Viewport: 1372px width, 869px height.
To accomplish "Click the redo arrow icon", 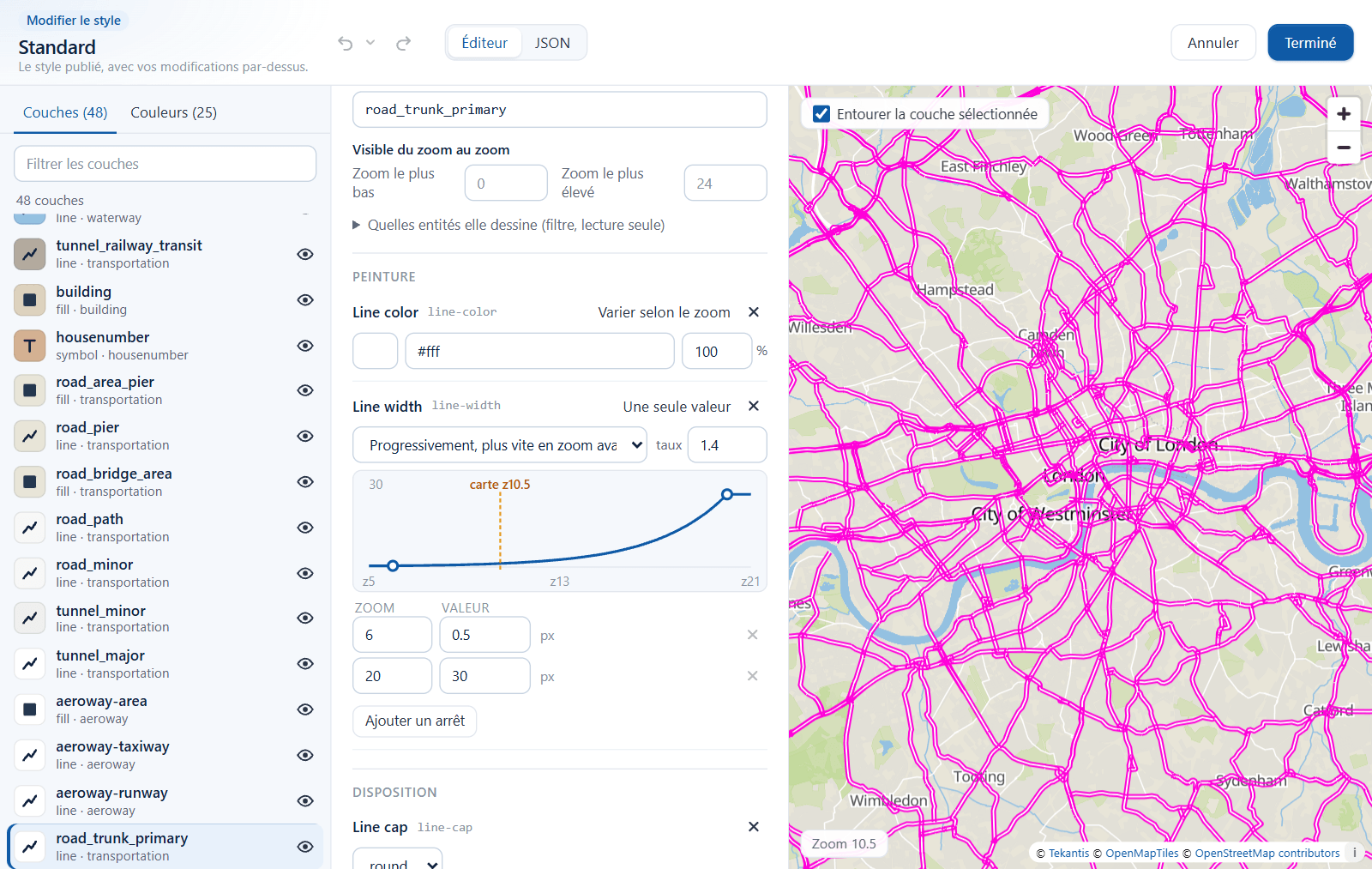I will pyautogui.click(x=403, y=43).
